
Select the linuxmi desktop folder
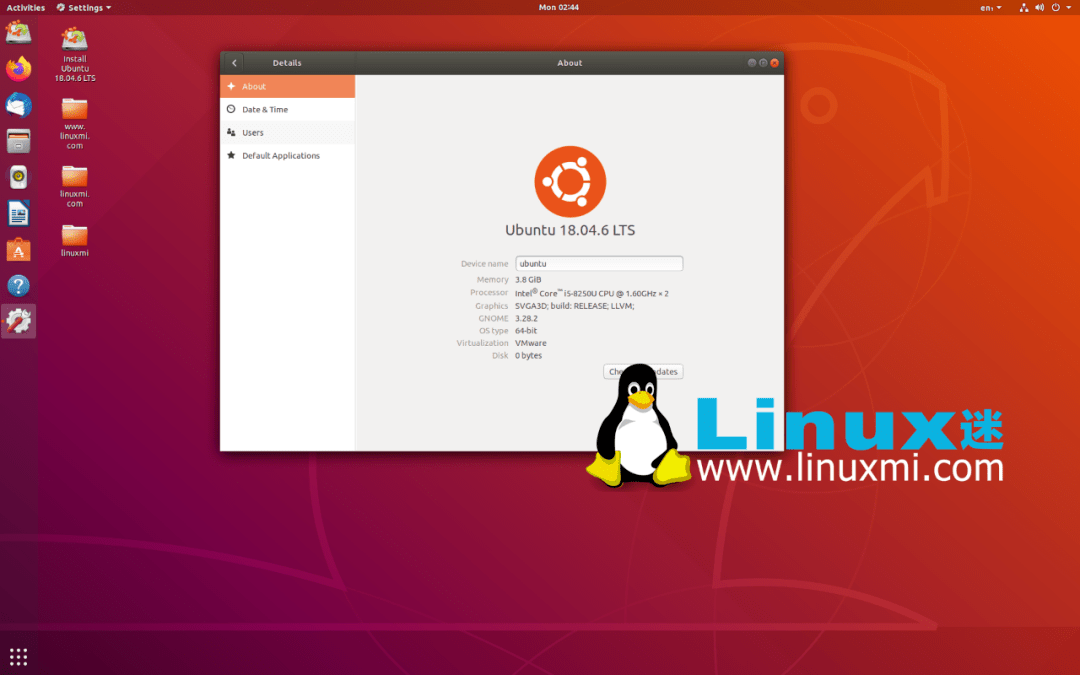(74, 240)
